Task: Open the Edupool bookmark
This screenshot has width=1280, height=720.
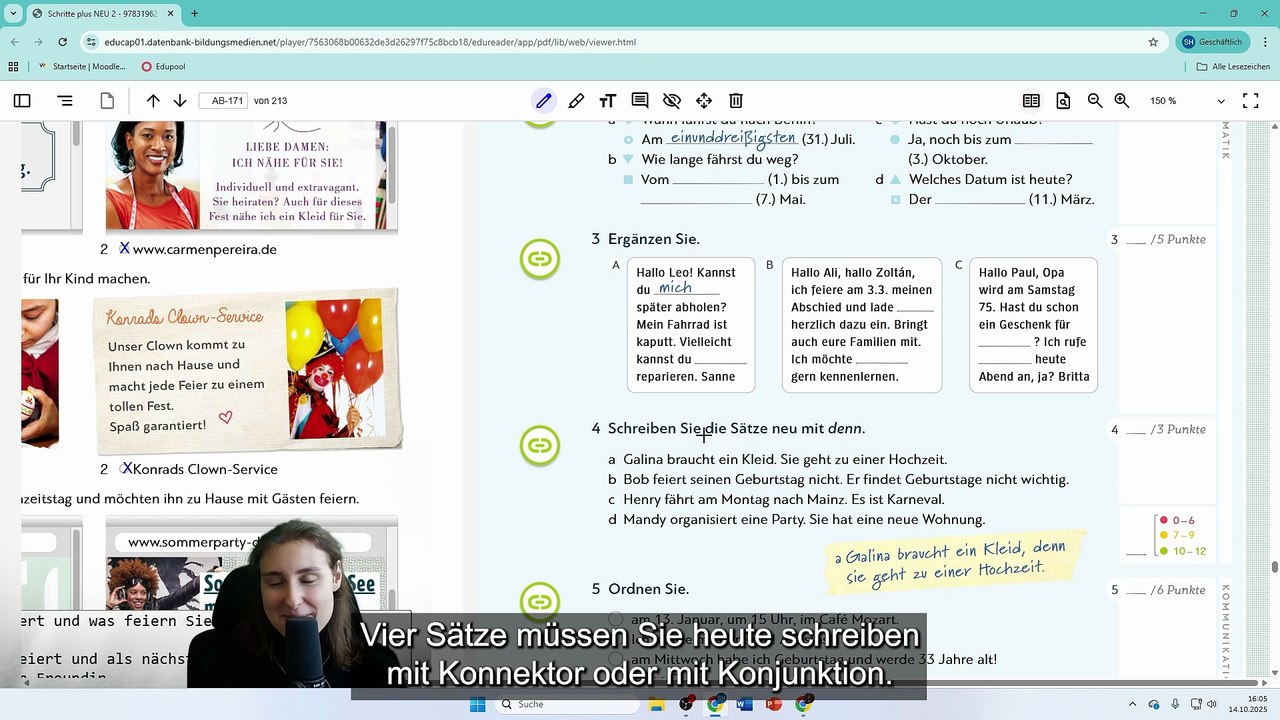Action: pos(163,67)
